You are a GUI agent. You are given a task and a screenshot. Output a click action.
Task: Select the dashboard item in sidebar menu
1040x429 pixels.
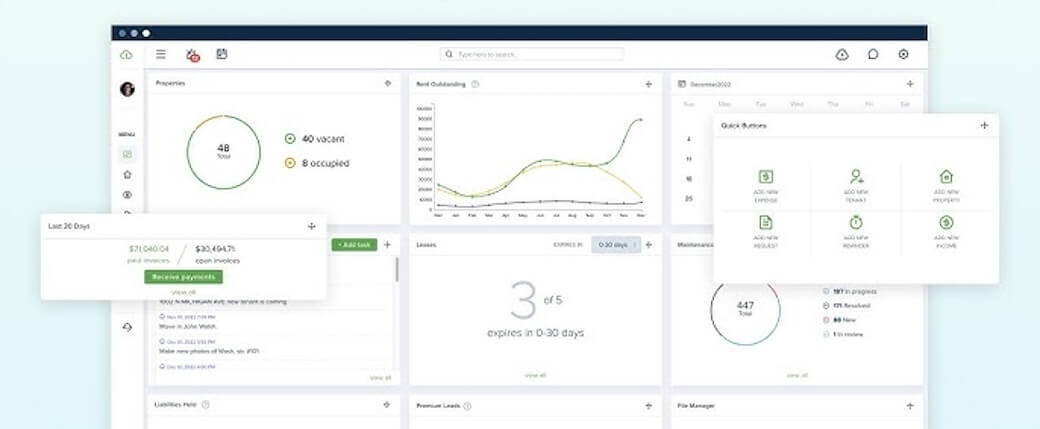pos(127,154)
